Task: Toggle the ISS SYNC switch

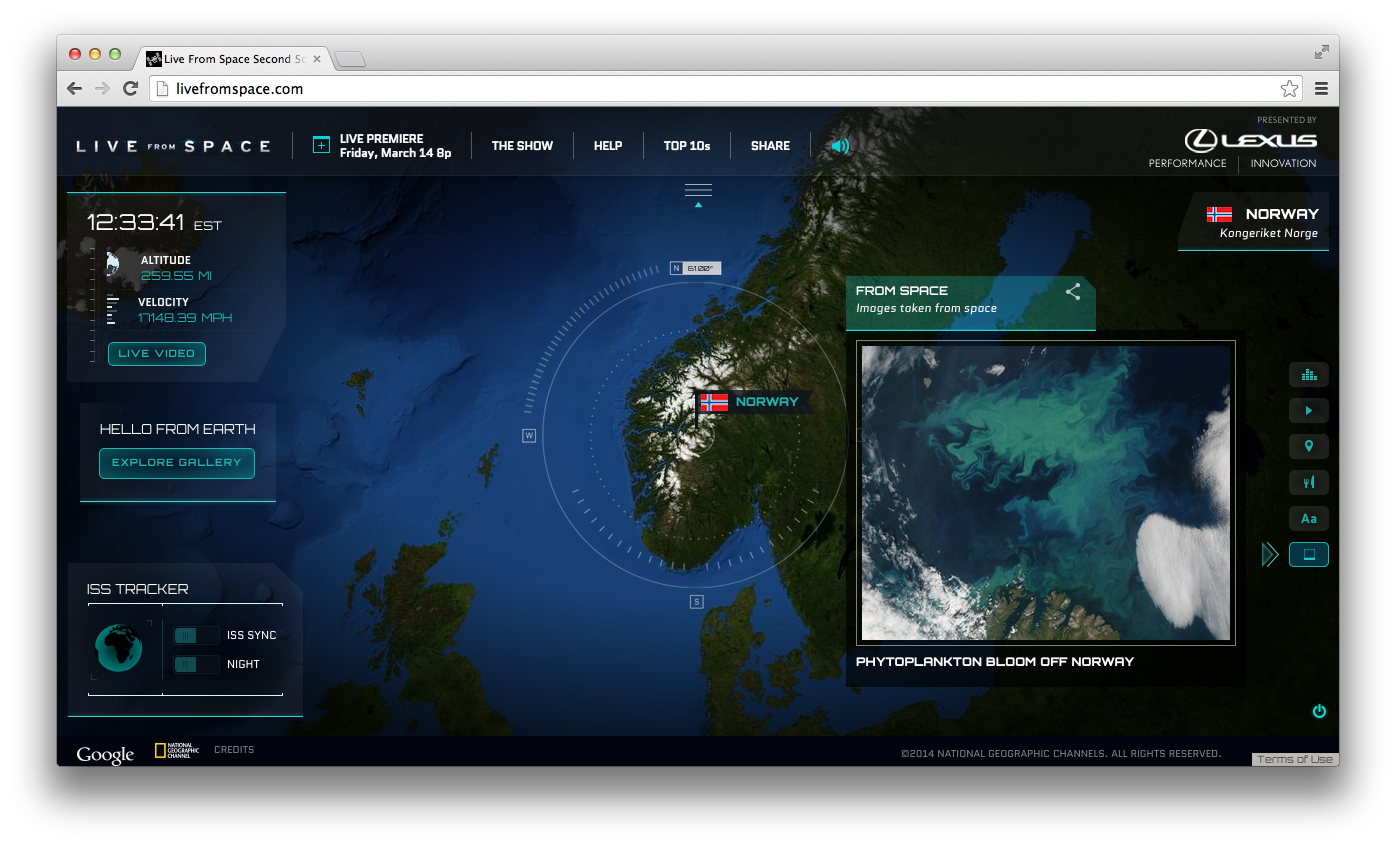Action: pyautogui.click(x=196, y=635)
